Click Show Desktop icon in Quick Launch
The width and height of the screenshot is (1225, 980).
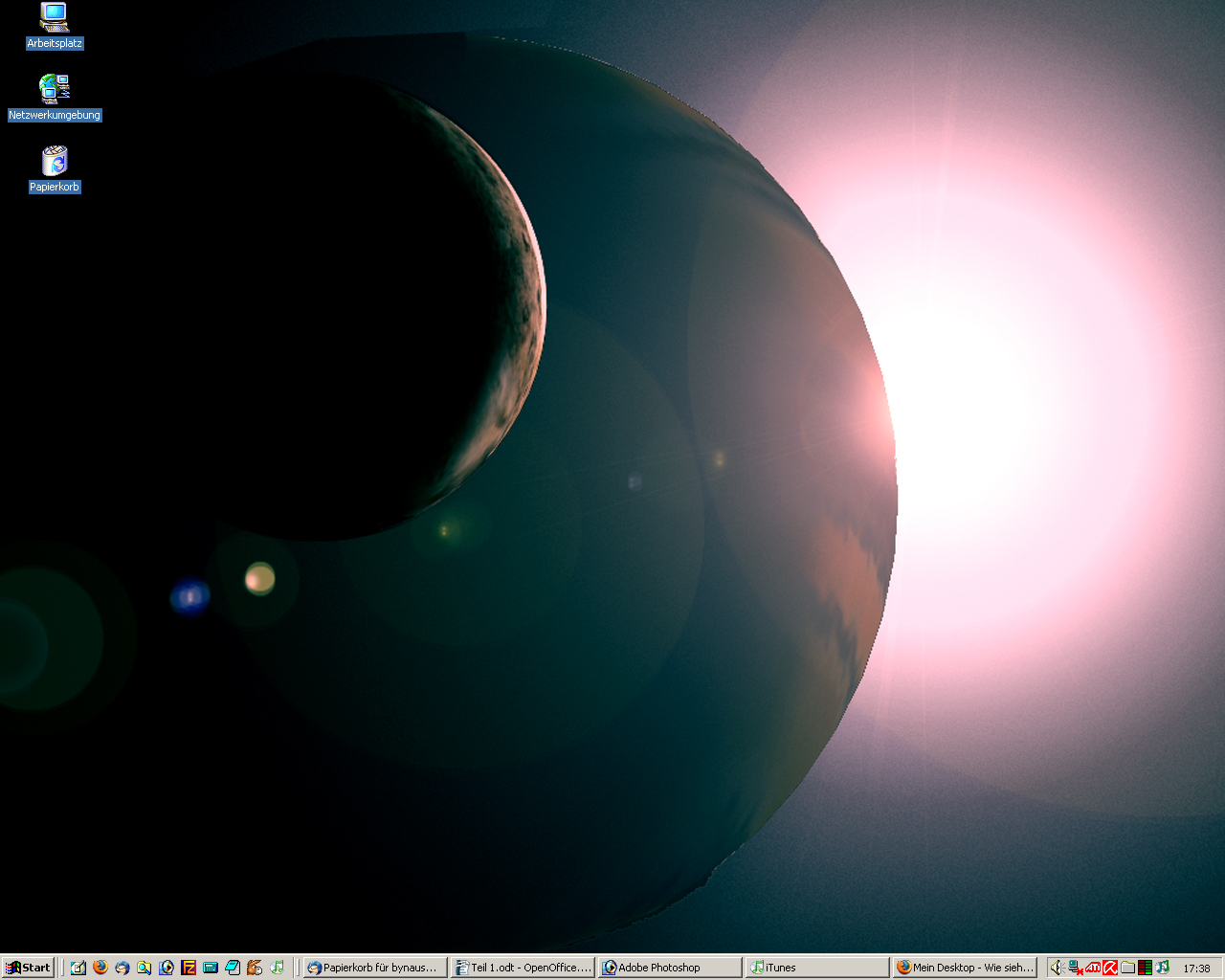78,968
